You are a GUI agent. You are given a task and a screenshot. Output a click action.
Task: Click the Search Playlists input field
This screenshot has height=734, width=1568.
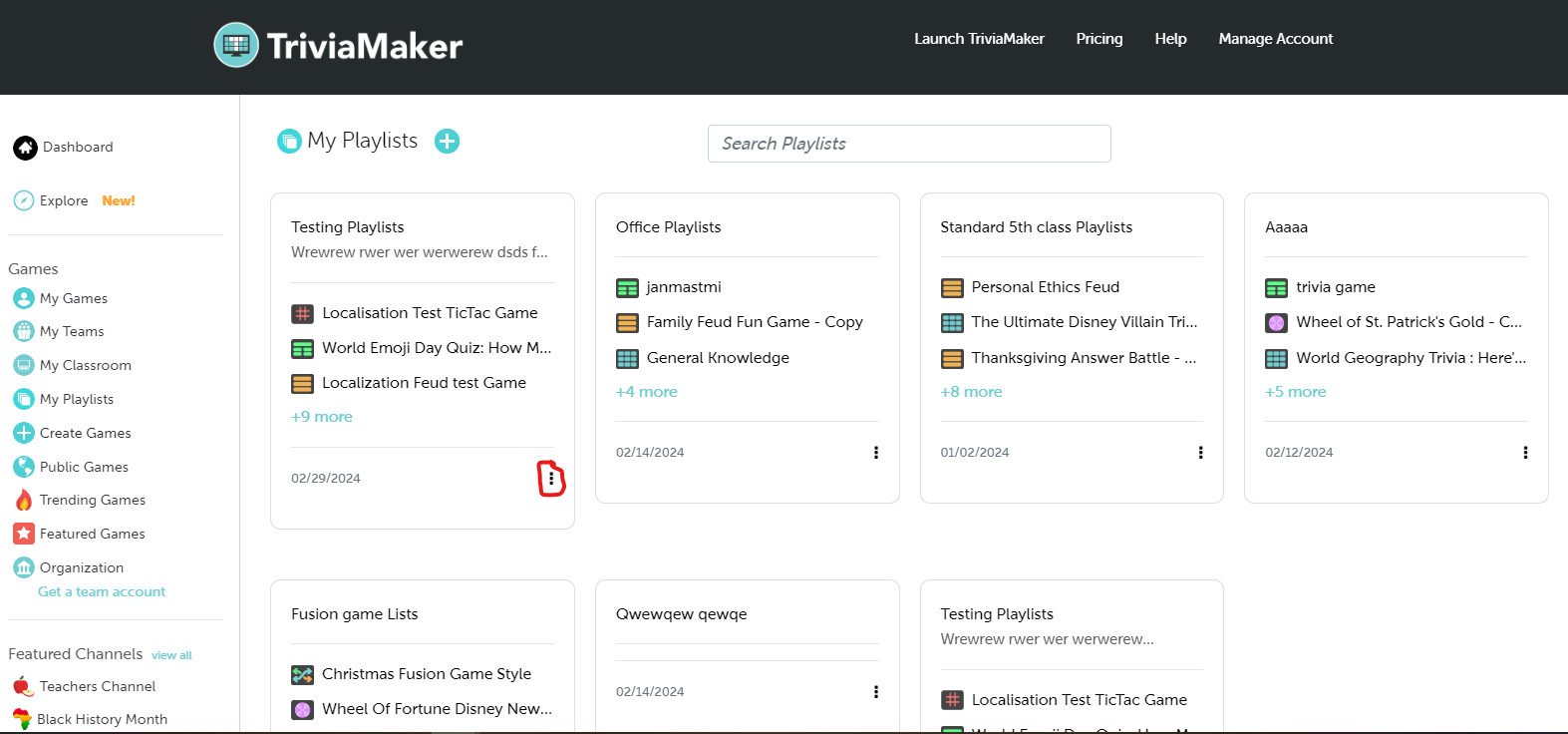point(908,144)
